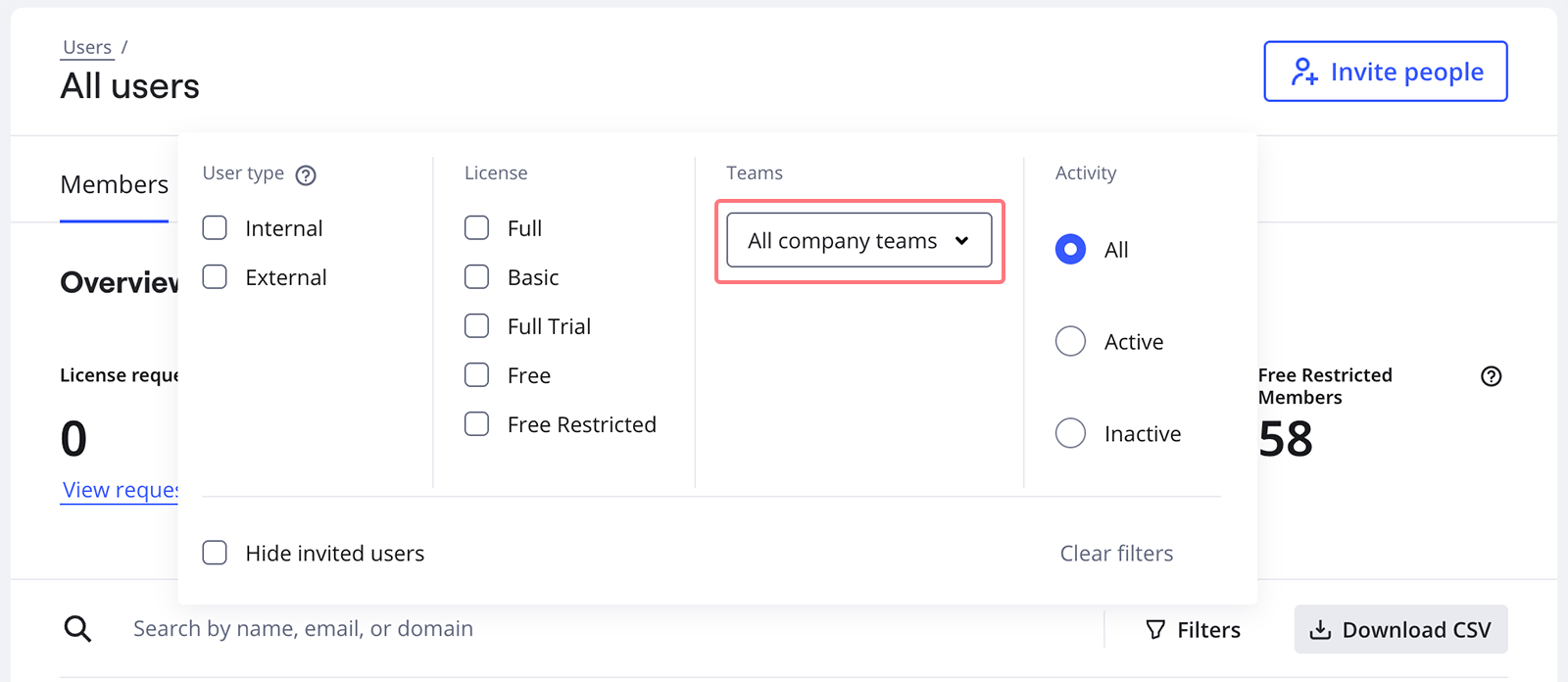1568x682 pixels.
Task: Toggle Hide invited users checkbox
Action: pos(215,554)
